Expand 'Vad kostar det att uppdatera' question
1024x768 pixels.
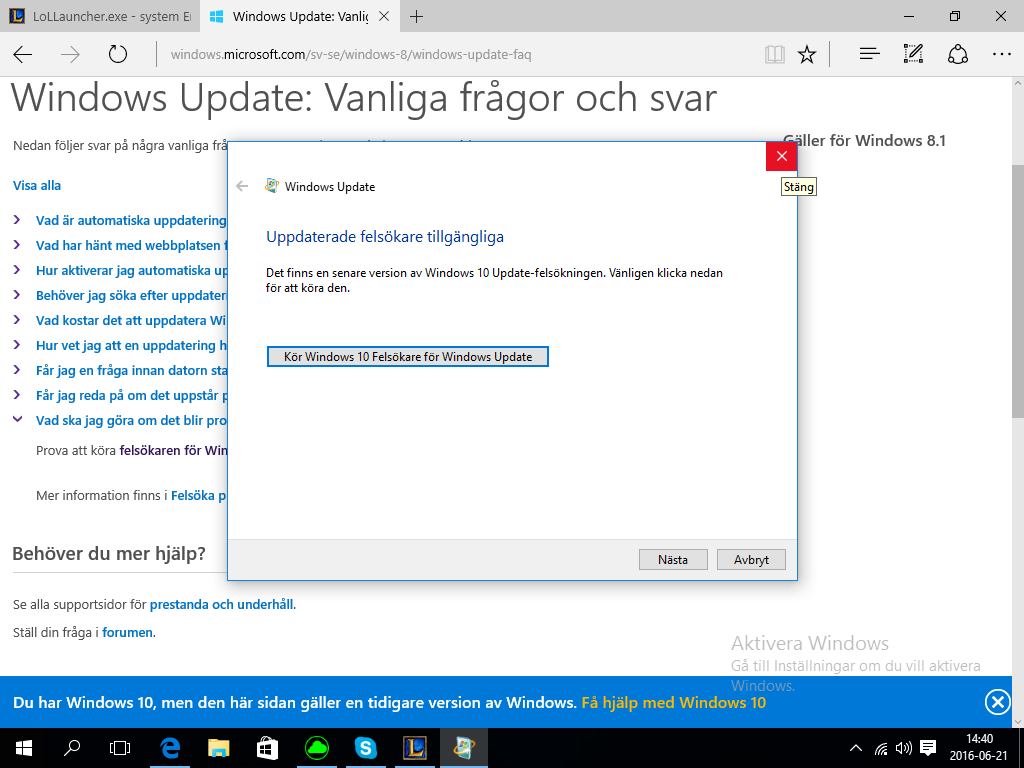point(131,320)
